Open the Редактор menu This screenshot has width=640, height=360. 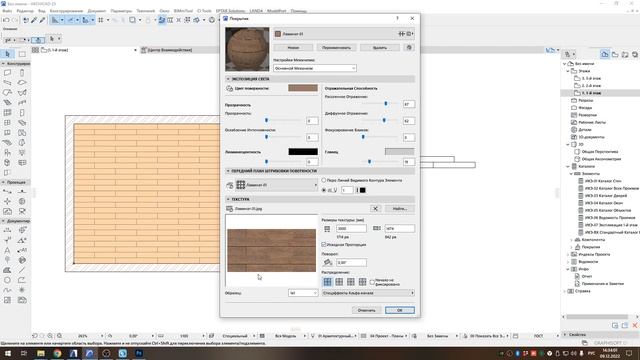pos(25,11)
